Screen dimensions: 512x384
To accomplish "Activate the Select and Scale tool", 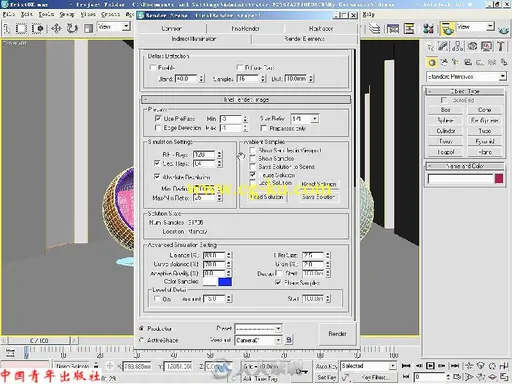I will click(88, 29).
